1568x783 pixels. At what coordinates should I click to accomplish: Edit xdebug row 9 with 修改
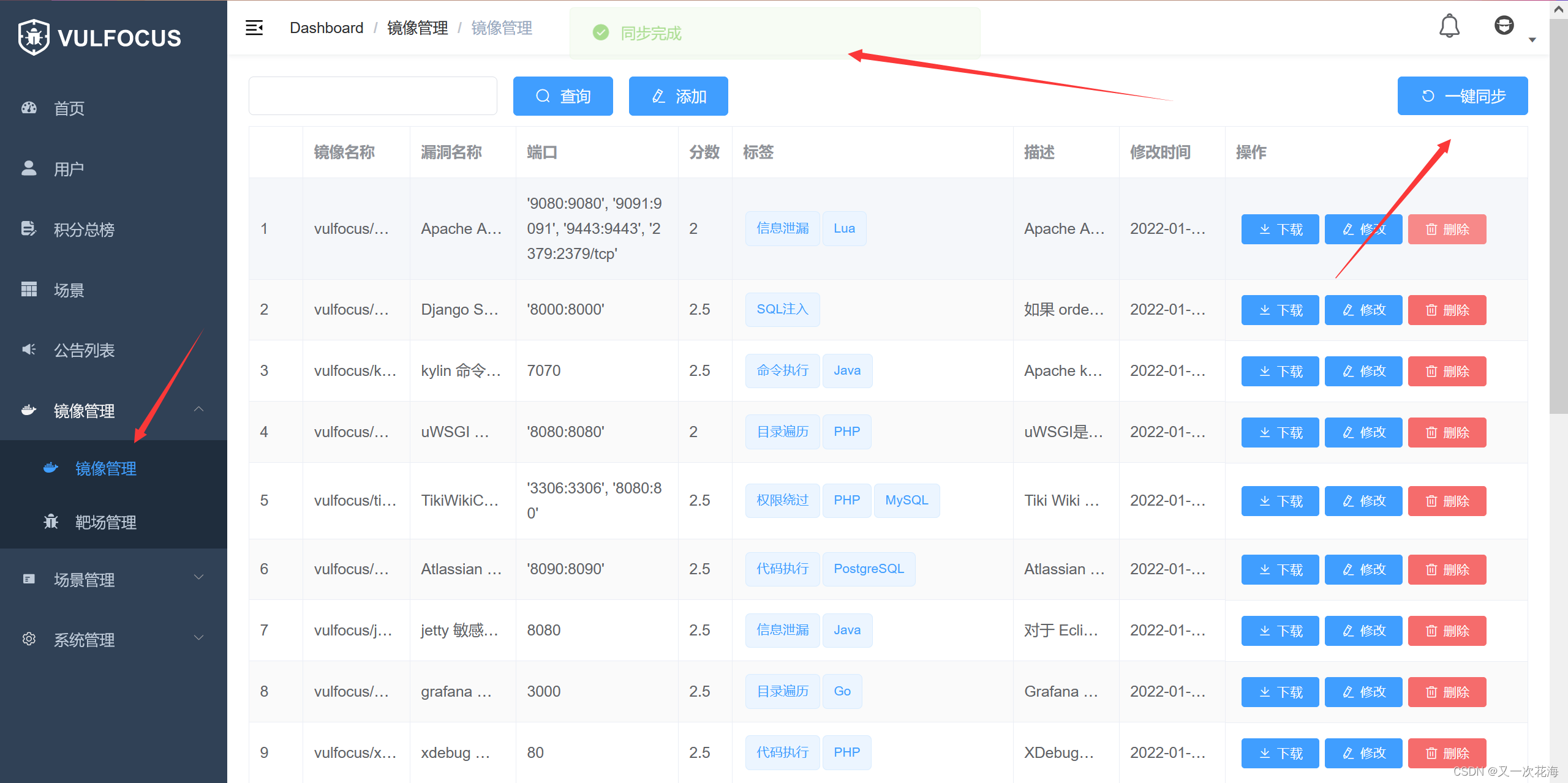tap(1363, 754)
